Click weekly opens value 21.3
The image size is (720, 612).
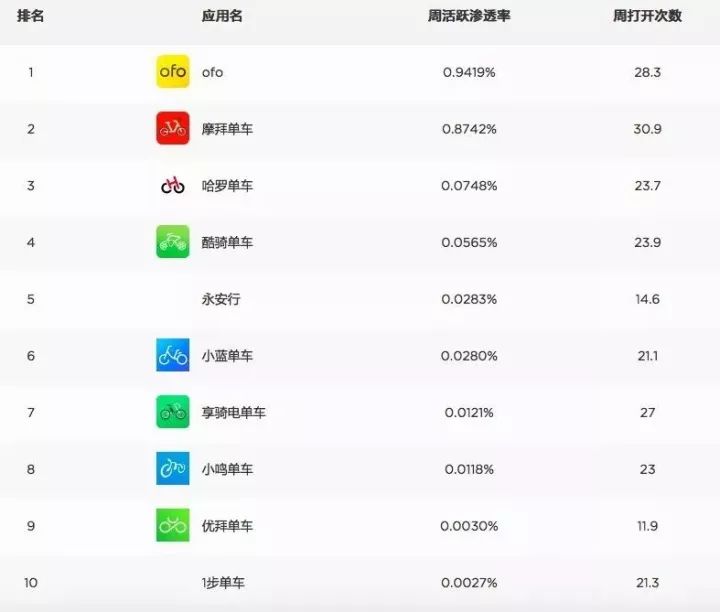[647, 583]
